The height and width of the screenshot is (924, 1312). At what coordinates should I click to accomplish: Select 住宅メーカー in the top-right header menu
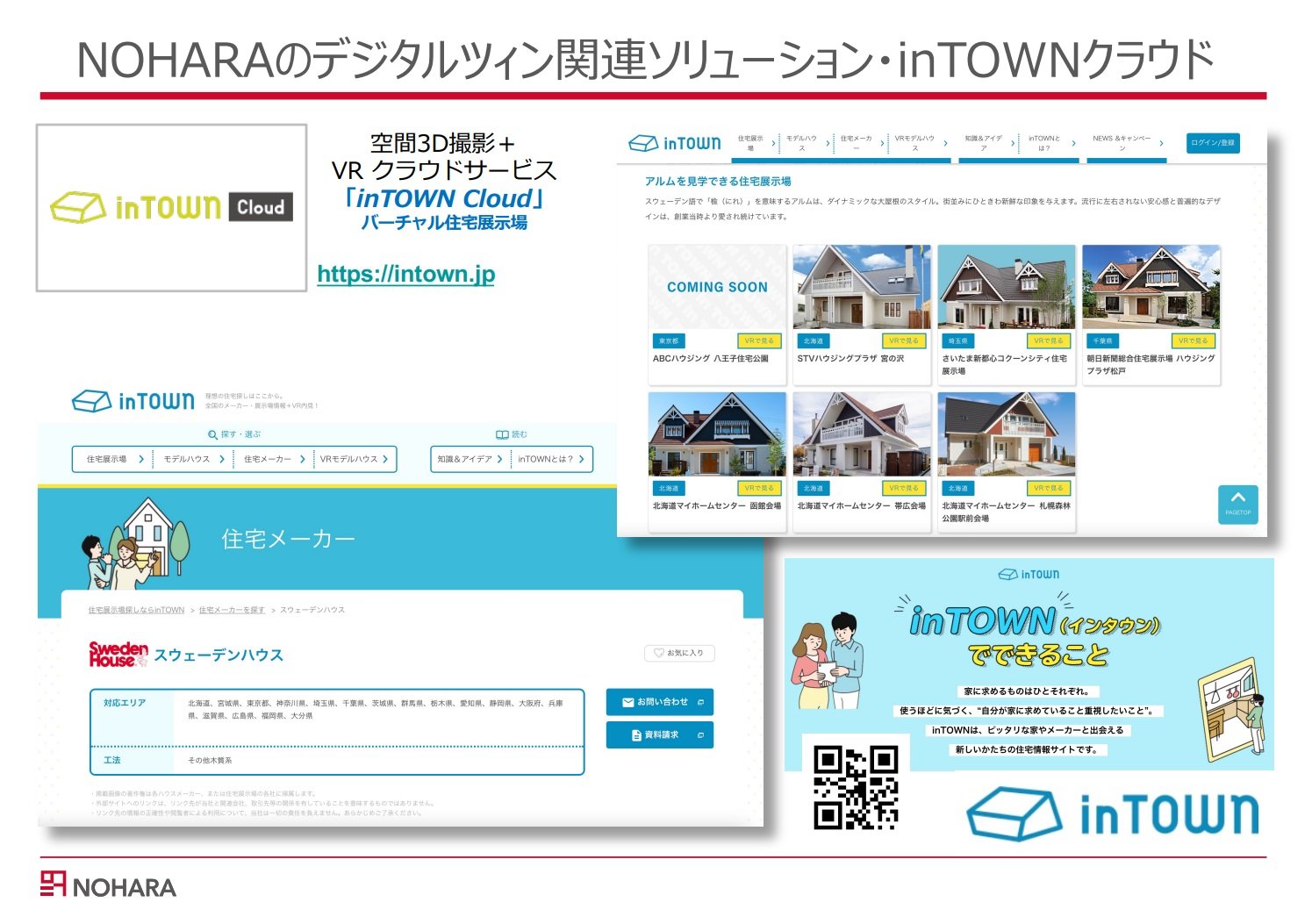point(856,143)
